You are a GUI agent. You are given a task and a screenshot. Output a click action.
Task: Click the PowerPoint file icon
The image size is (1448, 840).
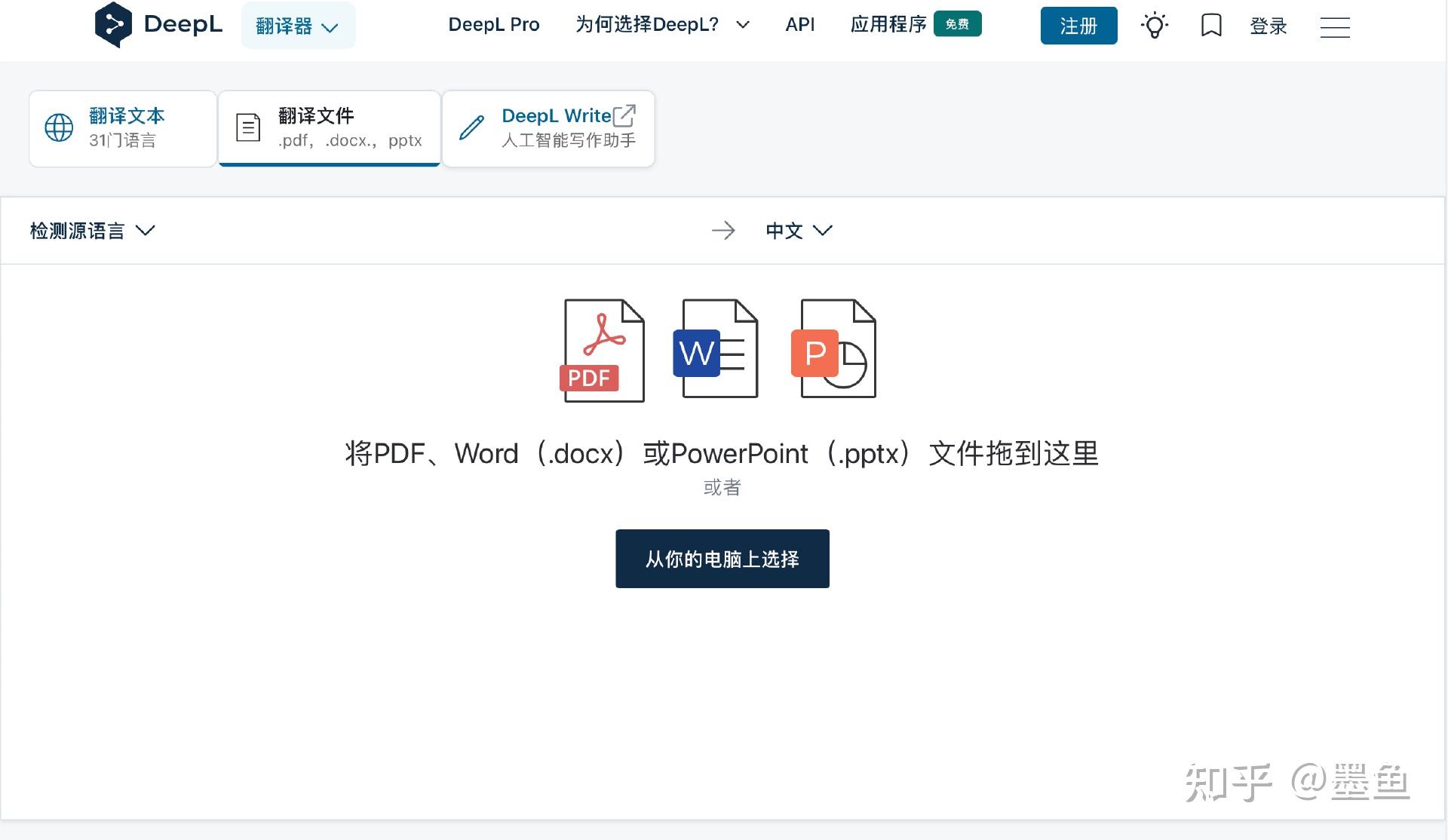tap(833, 348)
